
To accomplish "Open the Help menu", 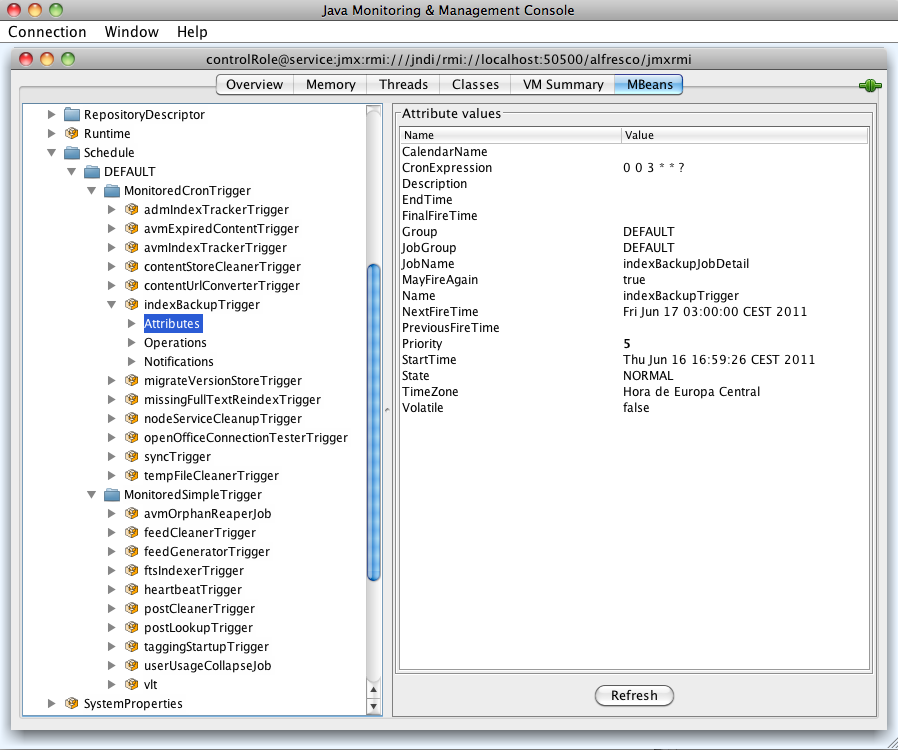I will click(192, 31).
